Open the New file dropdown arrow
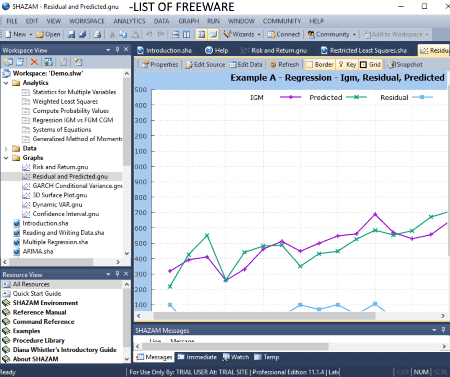This screenshot has width=450, height=377. coord(31,34)
